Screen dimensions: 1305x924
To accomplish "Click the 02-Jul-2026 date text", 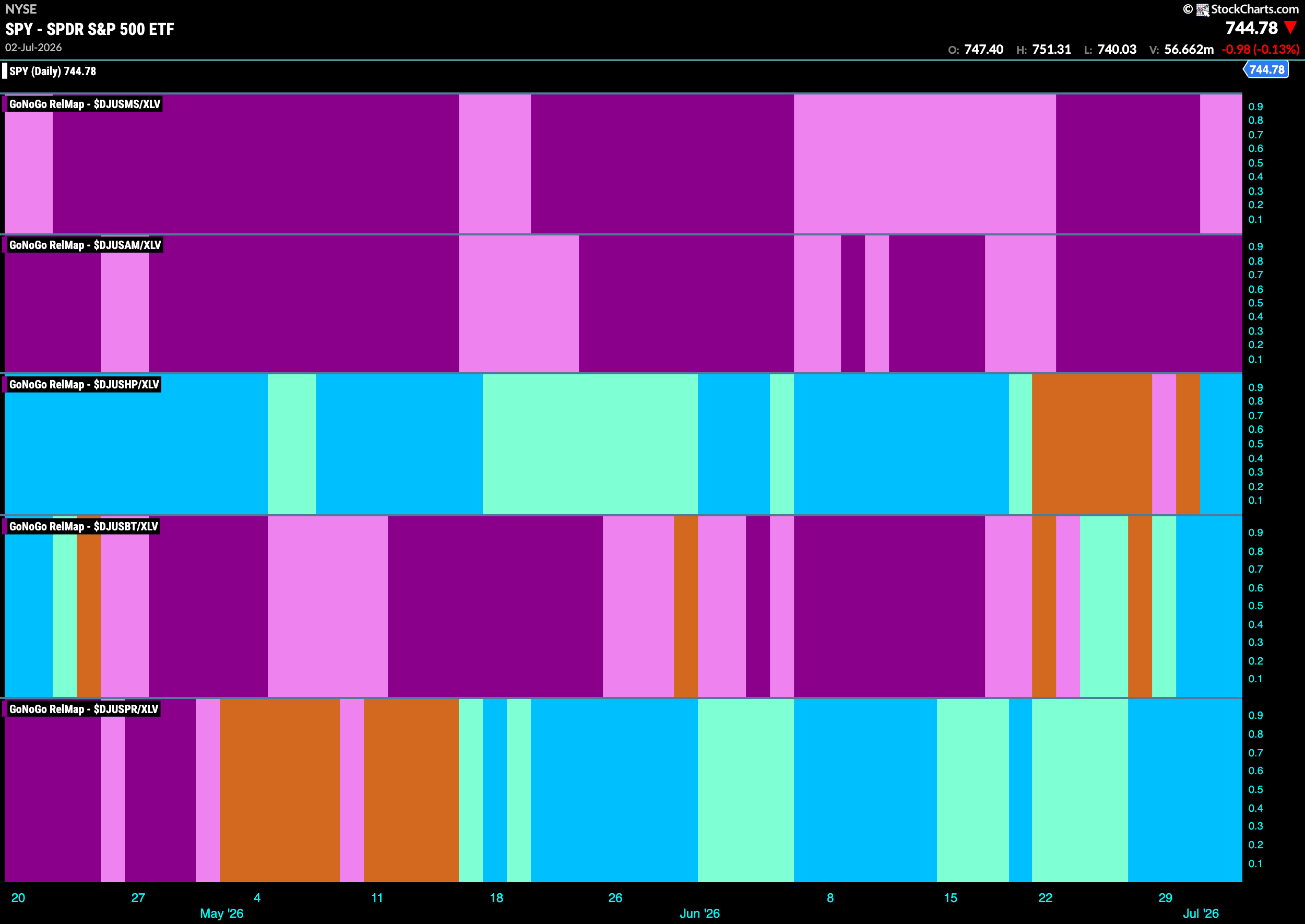I will pyautogui.click(x=33, y=48).
